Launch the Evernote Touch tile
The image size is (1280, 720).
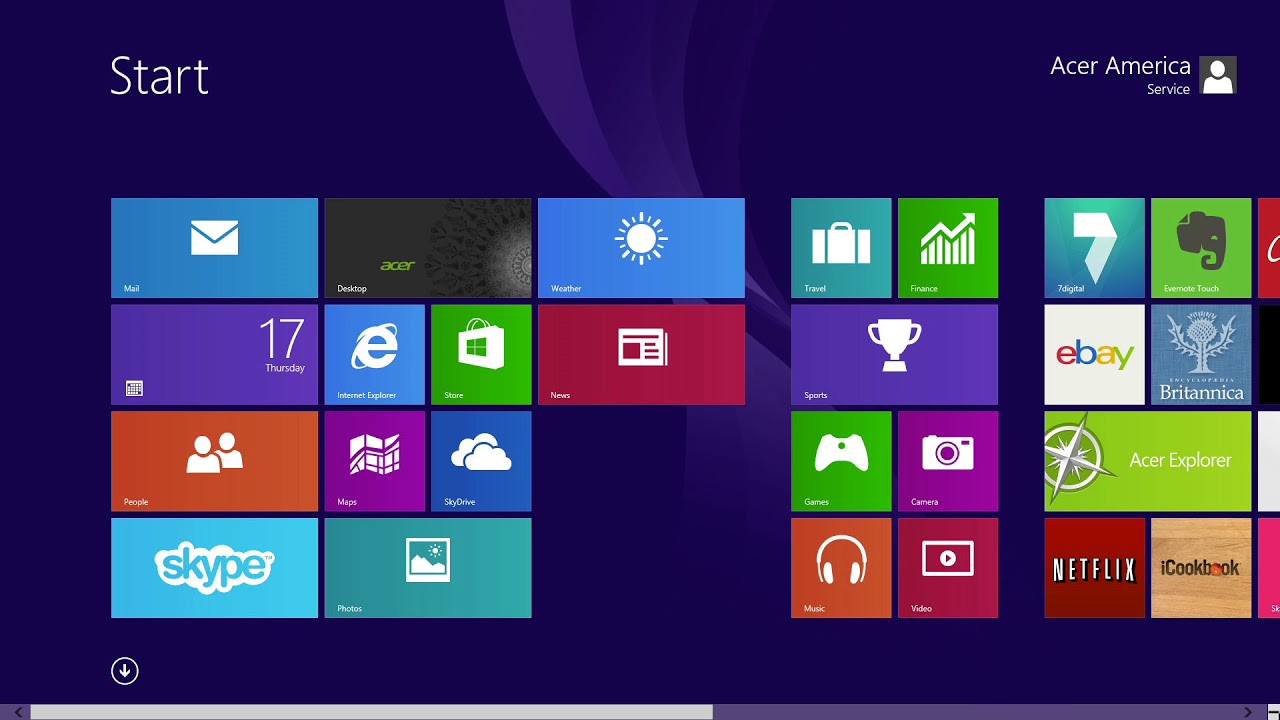pos(1201,248)
